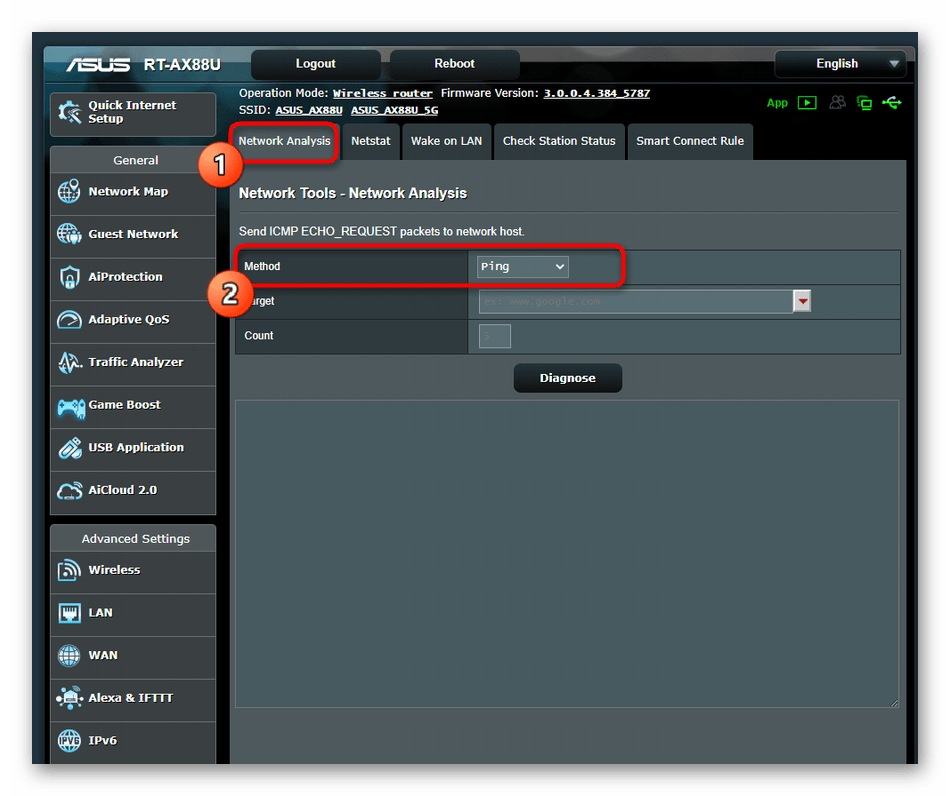
Task: Click the client users status icon
Action: click(x=837, y=102)
